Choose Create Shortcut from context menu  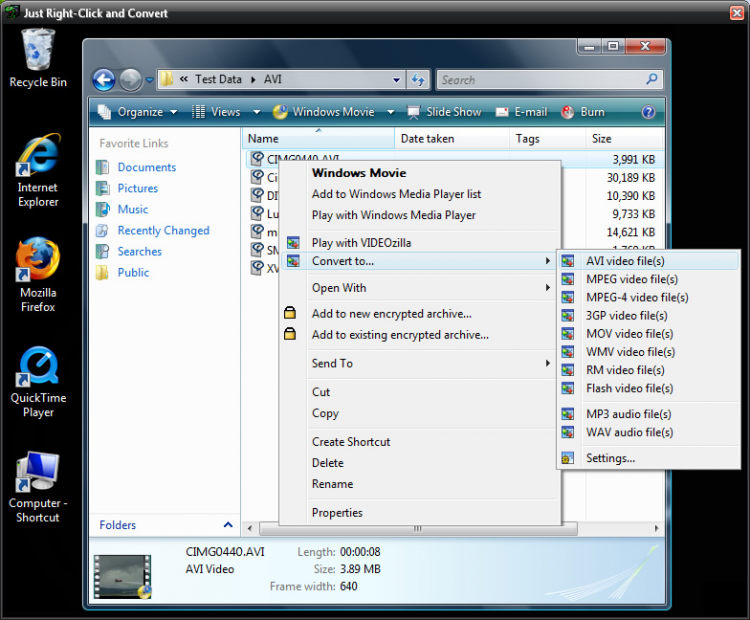coord(351,442)
